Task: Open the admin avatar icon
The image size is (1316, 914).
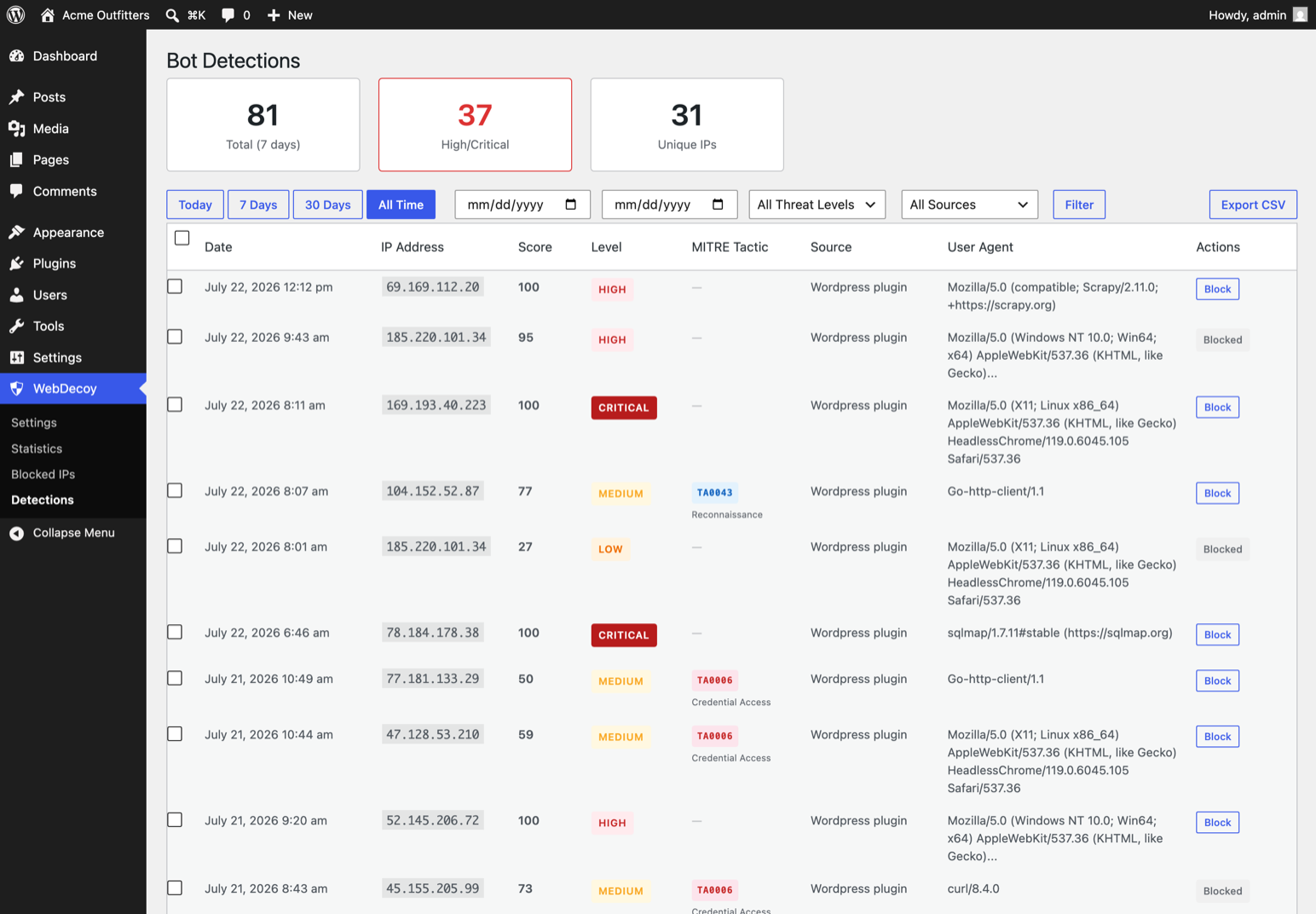Action: [x=1300, y=14]
